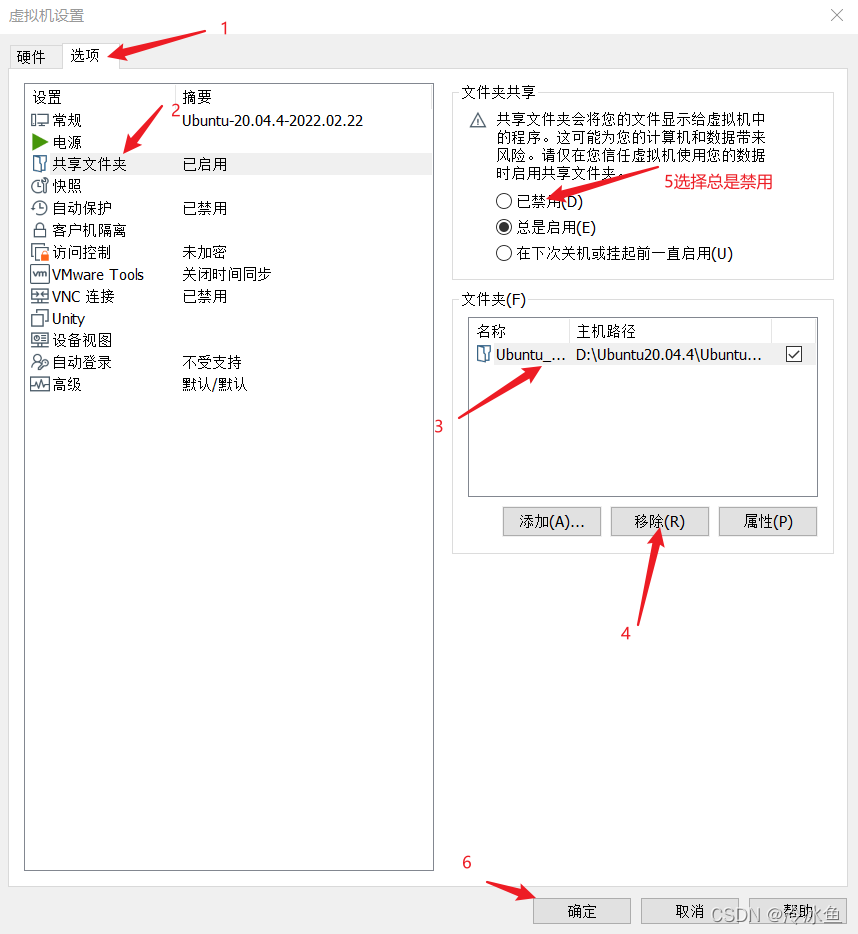Click the 设置 column header
This screenshot has height=934, width=858.
click(x=100, y=97)
